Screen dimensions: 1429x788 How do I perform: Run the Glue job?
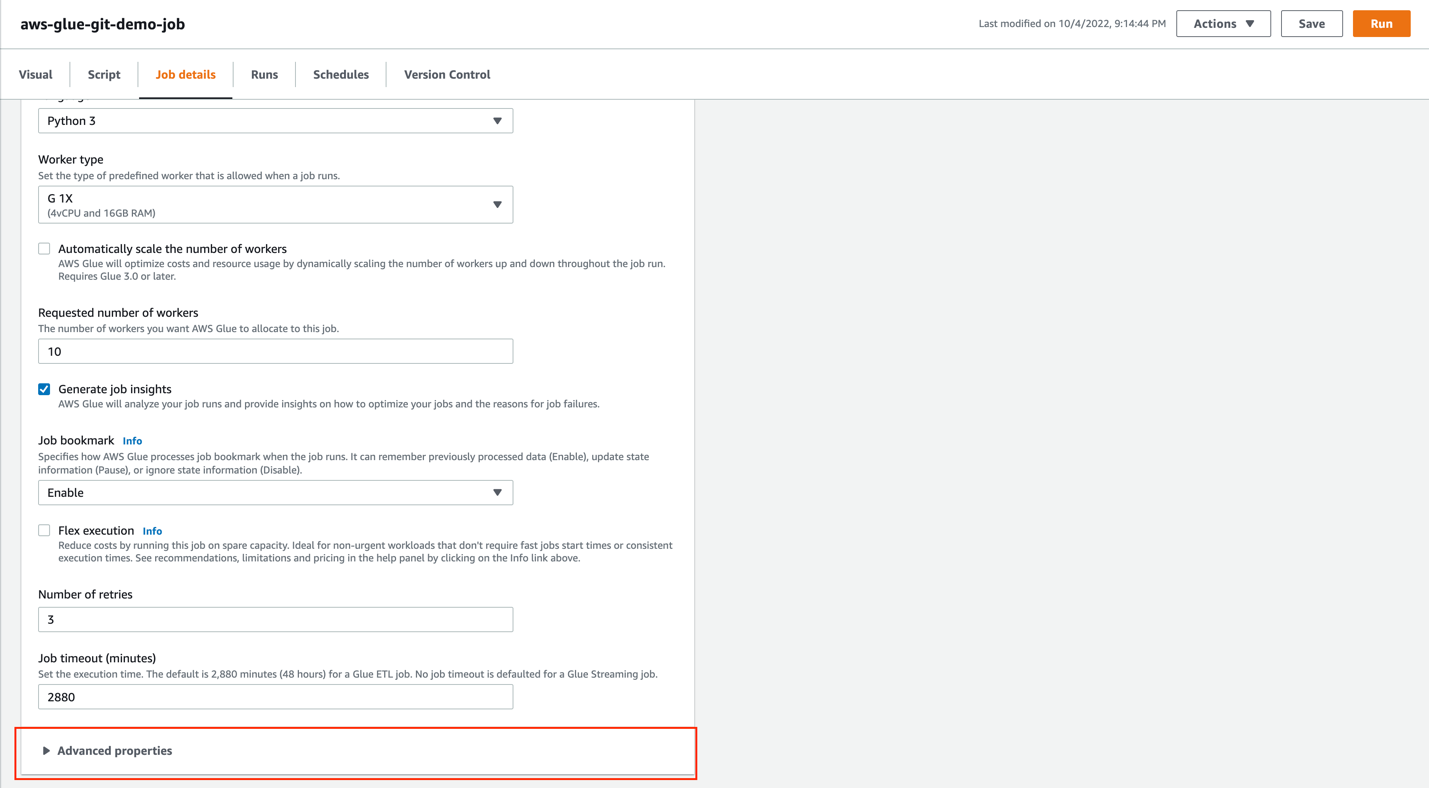coord(1381,24)
